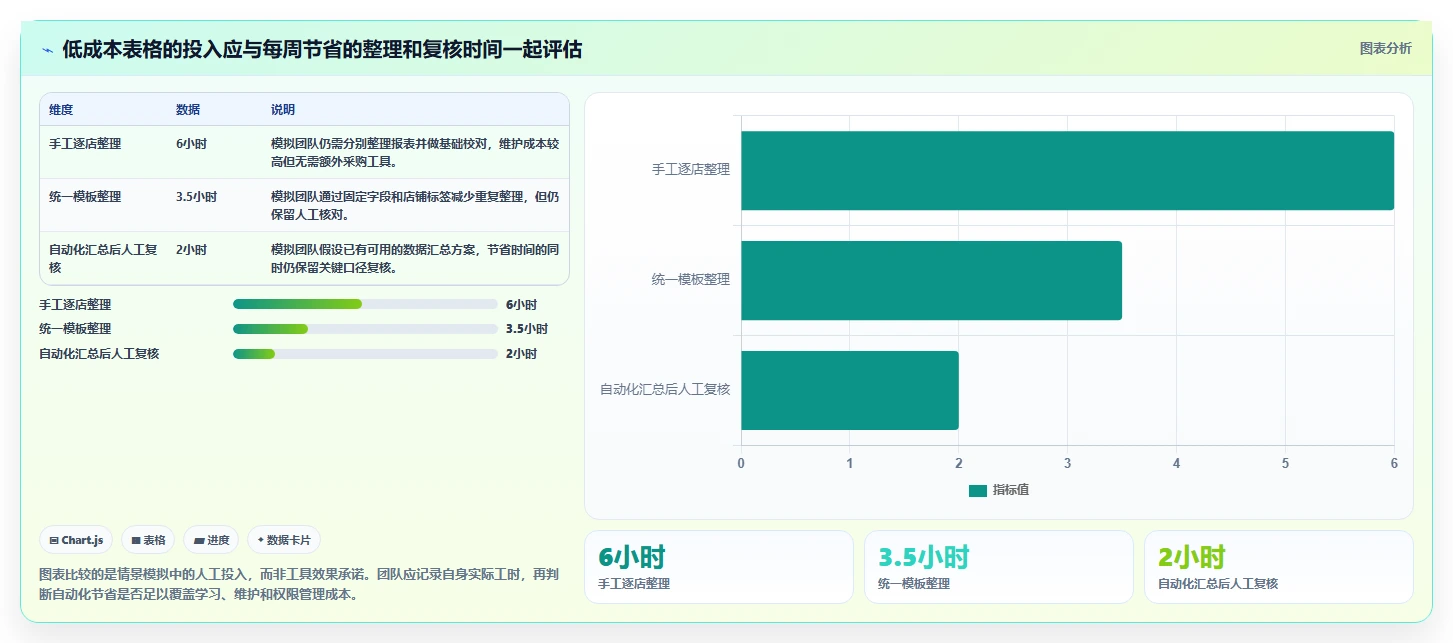
Task: Toggle the 指标值 legend swatch
Action: [978, 490]
